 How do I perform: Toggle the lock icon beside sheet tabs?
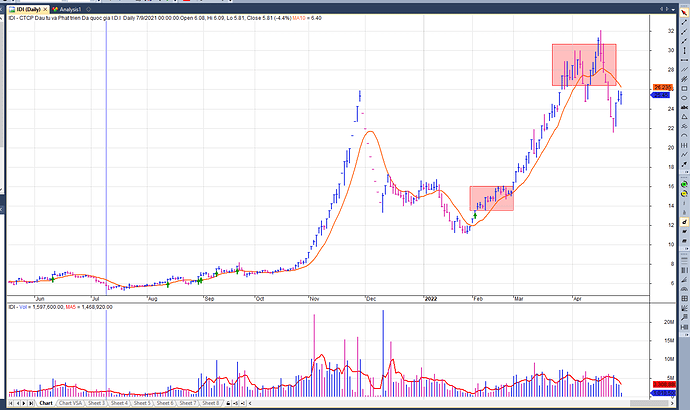tap(229, 403)
